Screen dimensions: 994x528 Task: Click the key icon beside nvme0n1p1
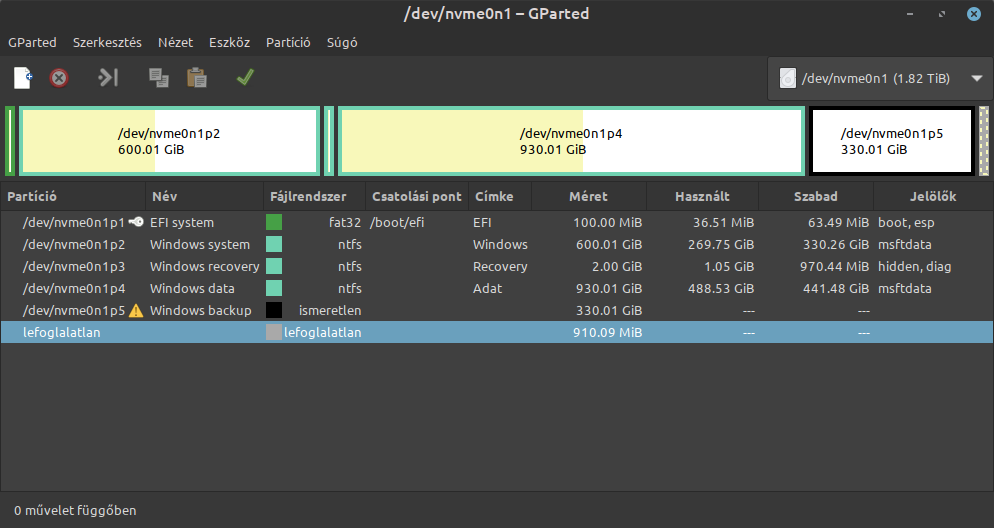[136, 222]
